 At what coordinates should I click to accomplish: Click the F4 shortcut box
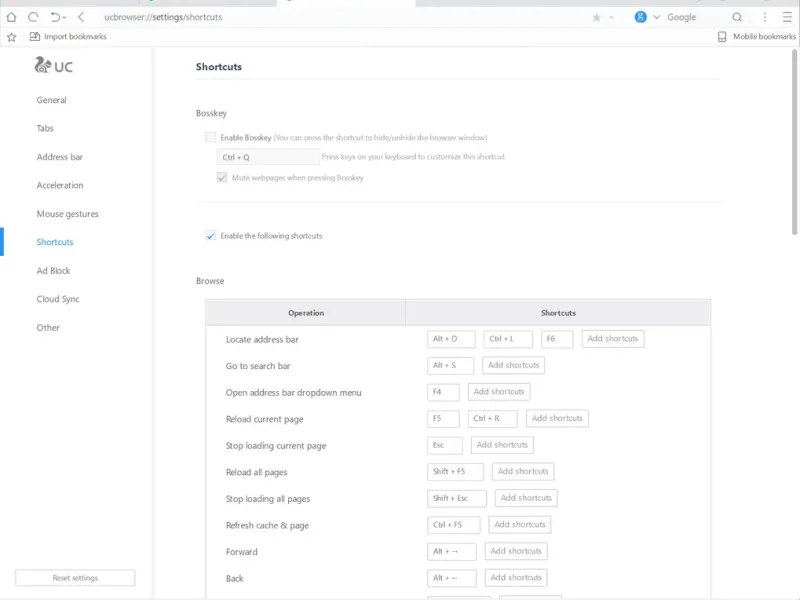443,392
